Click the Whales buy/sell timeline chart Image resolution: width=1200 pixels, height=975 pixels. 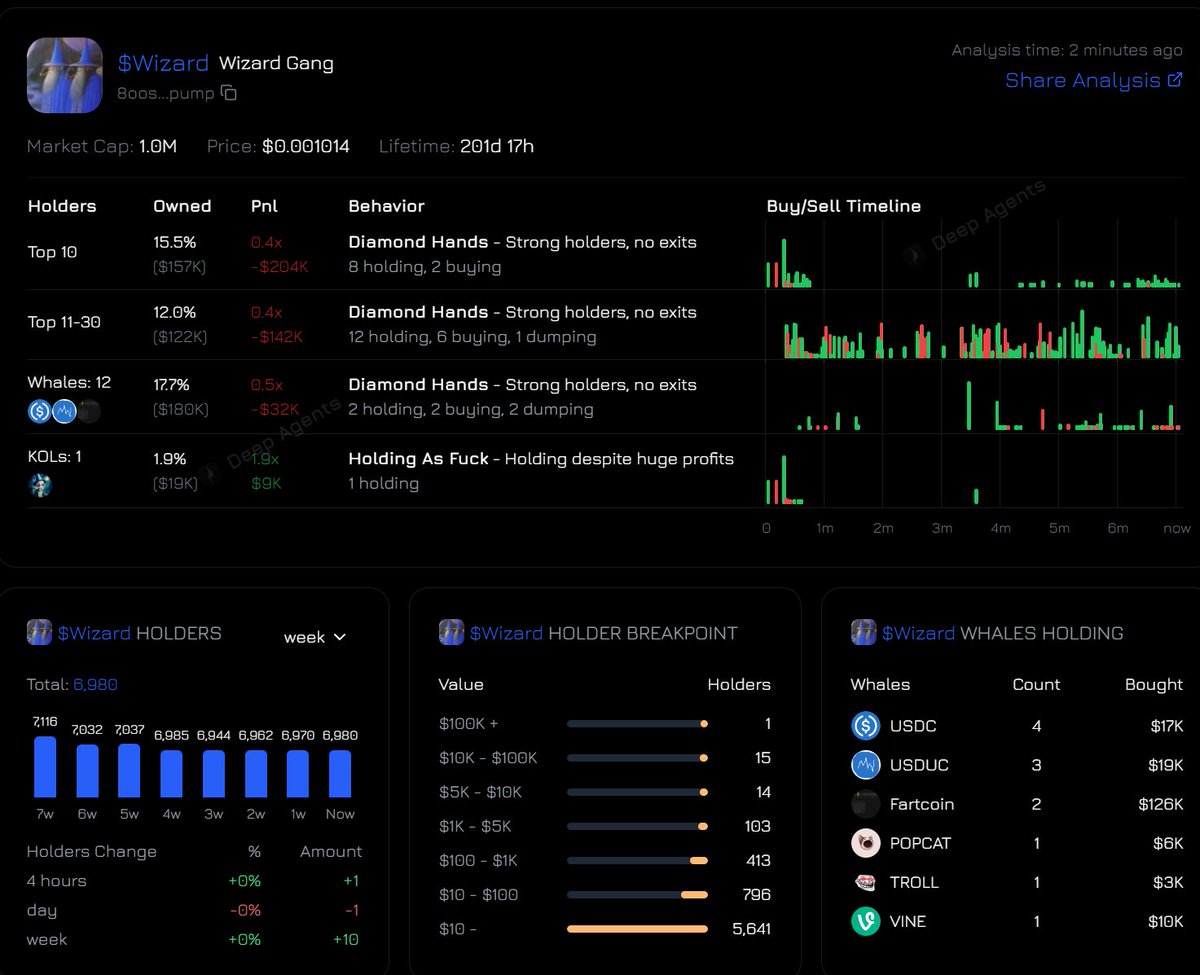click(973, 404)
